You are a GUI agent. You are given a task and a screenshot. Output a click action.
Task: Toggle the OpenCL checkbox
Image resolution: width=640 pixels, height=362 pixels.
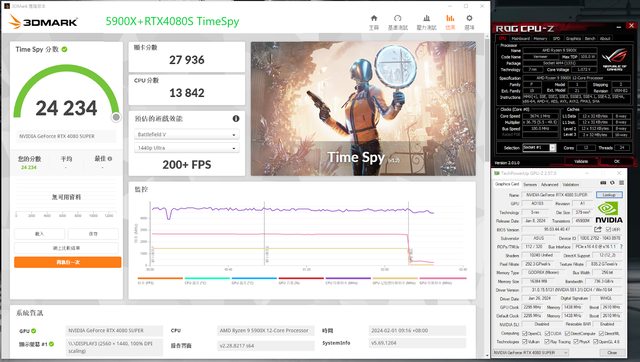[x=524, y=334]
